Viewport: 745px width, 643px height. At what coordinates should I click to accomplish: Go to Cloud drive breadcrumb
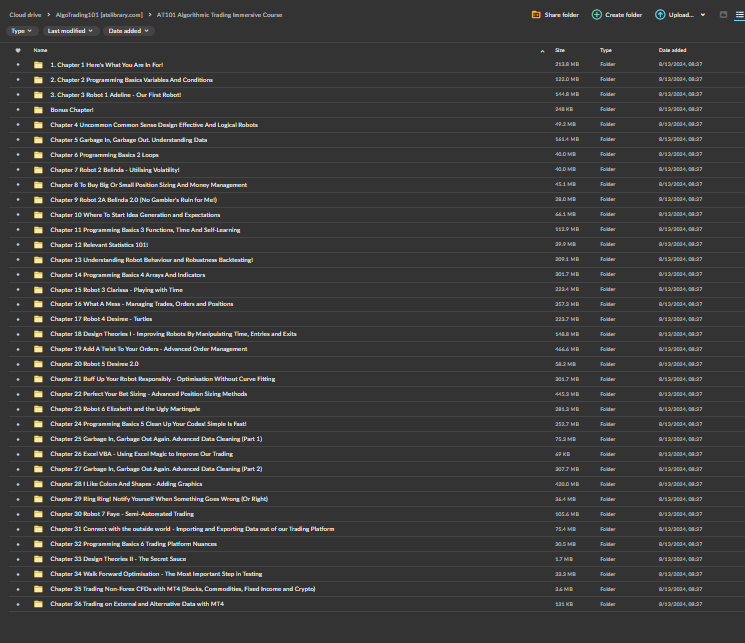25,15
